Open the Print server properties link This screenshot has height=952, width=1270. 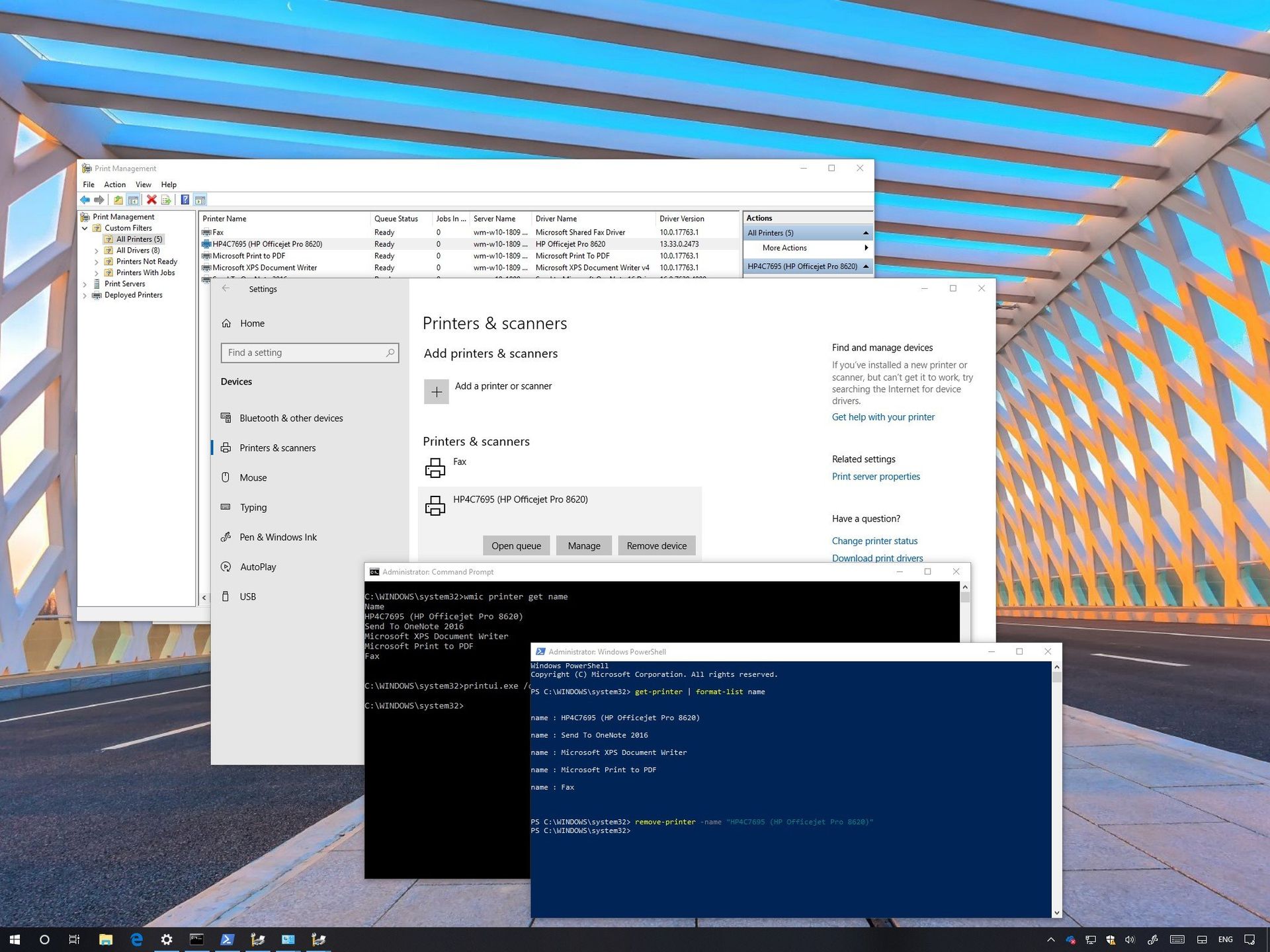[875, 476]
